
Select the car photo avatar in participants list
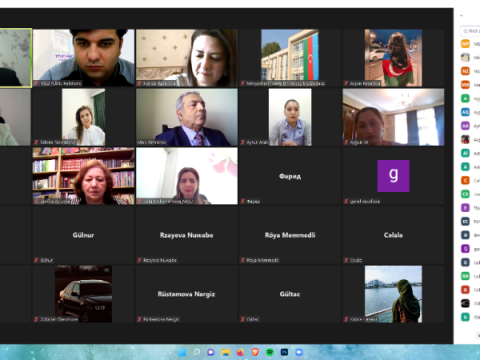pos(465,303)
